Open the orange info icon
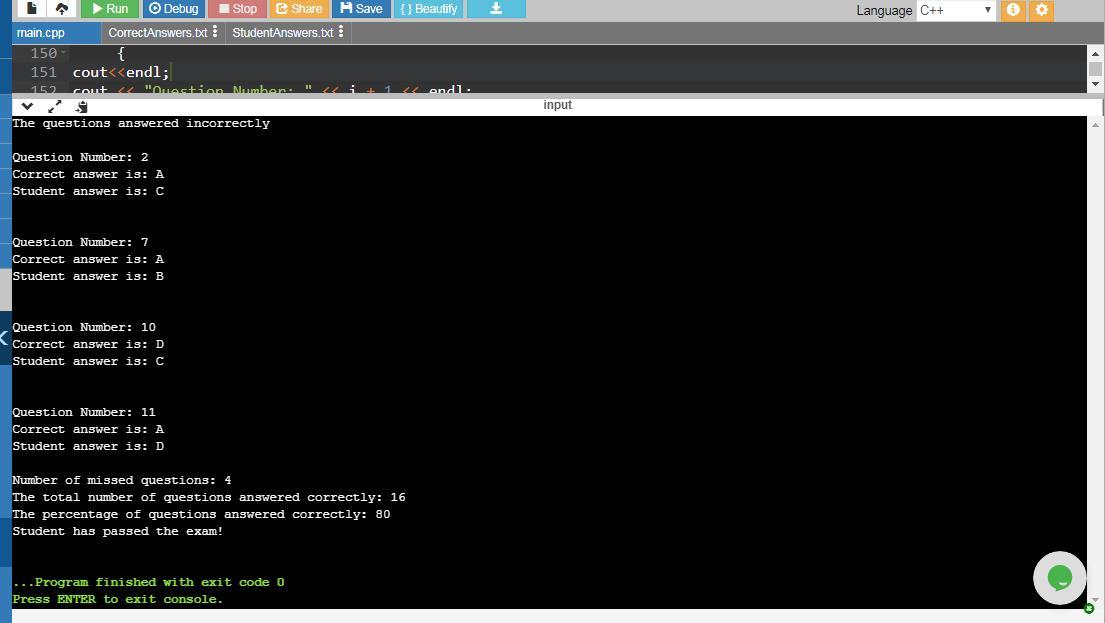1105x623 pixels. coord(1013,10)
